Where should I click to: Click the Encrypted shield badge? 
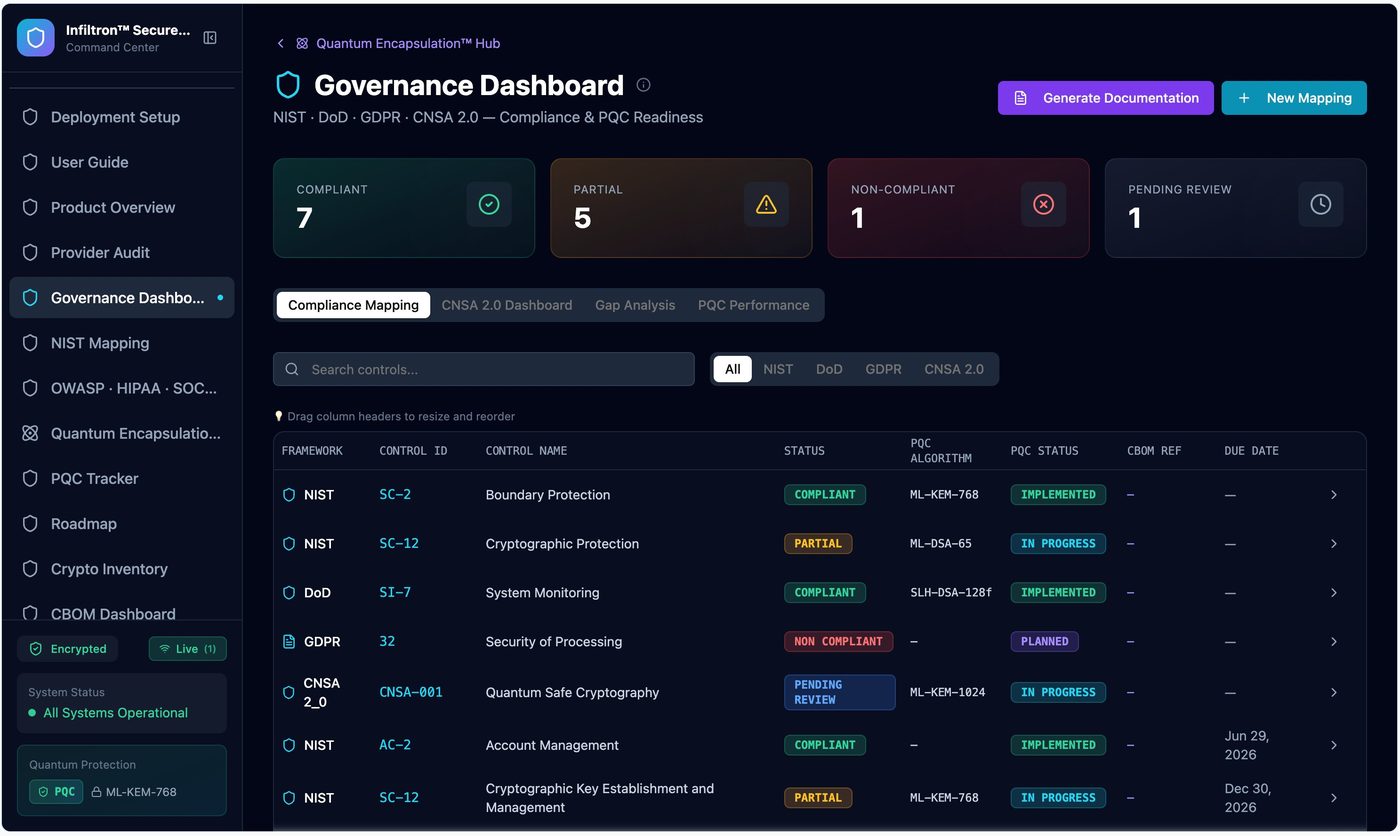(x=68, y=649)
